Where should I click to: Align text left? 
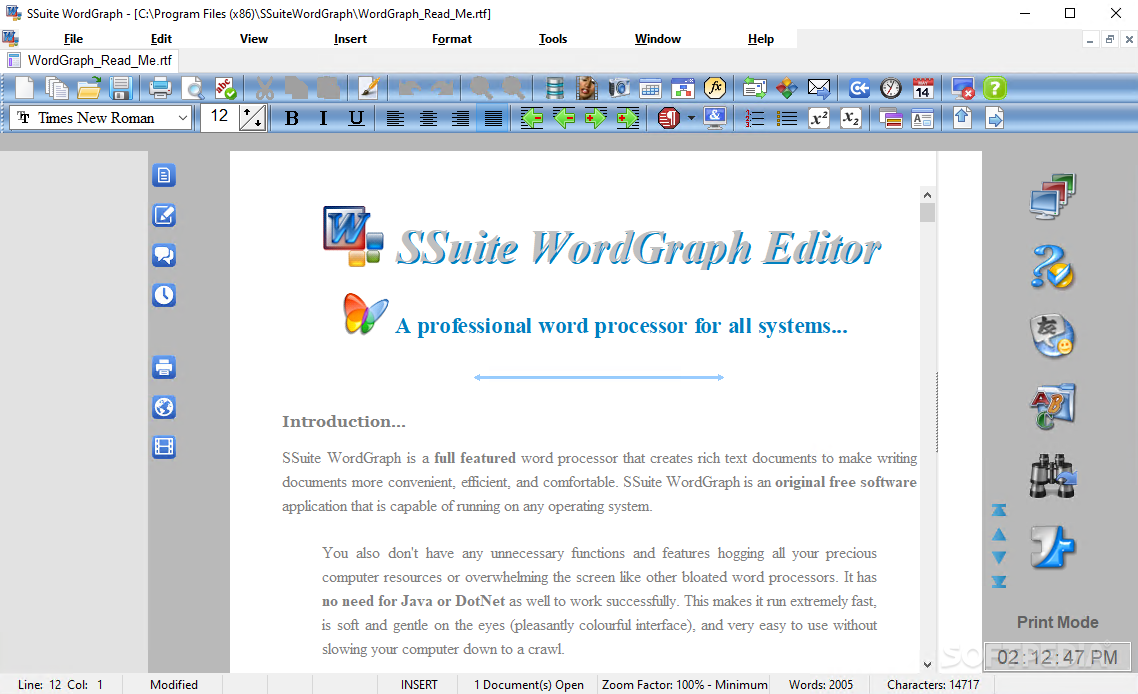point(395,118)
